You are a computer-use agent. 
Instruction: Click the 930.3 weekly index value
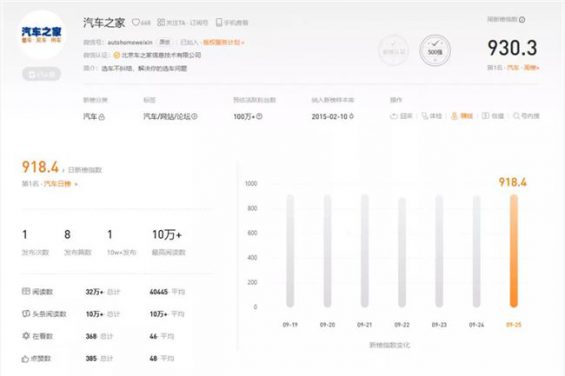(512, 48)
